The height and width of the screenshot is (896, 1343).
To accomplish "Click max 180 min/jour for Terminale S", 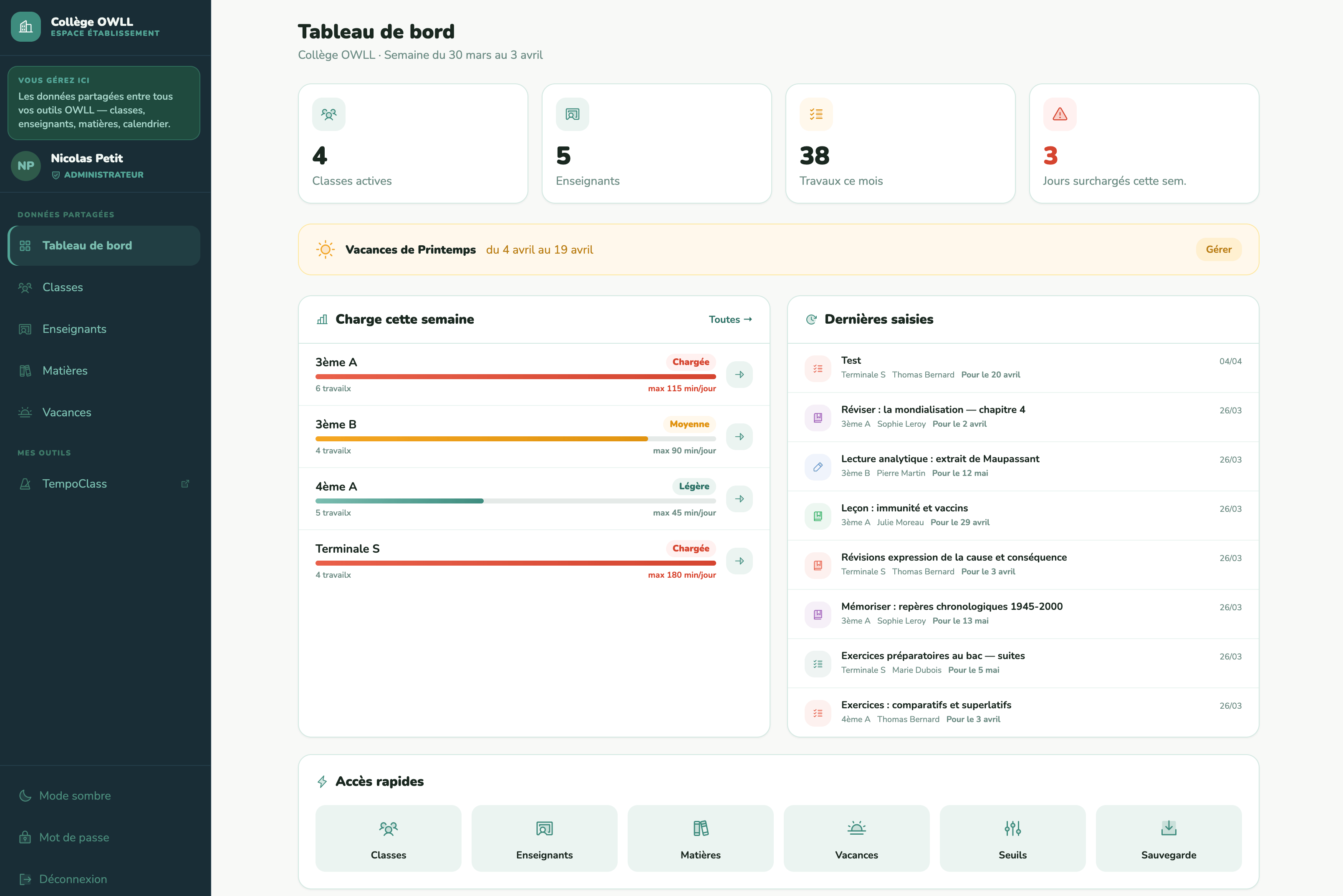I will (682, 575).
